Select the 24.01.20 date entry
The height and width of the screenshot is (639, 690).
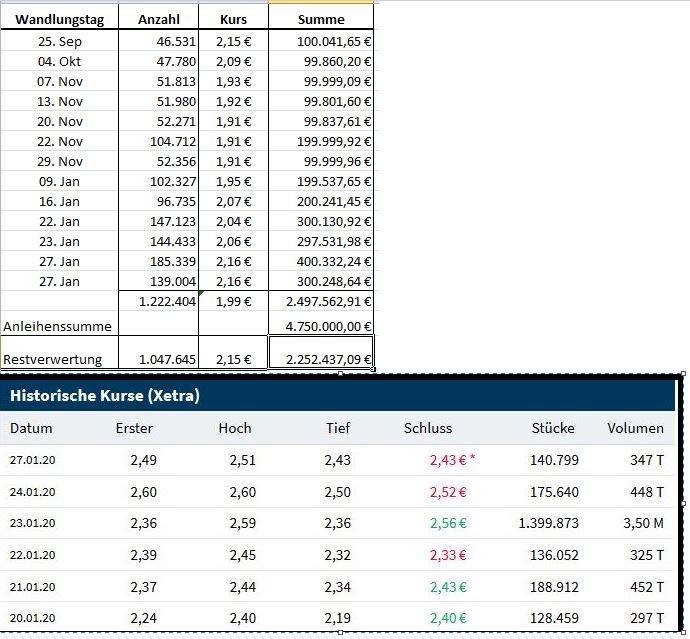click(x=33, y=492)
